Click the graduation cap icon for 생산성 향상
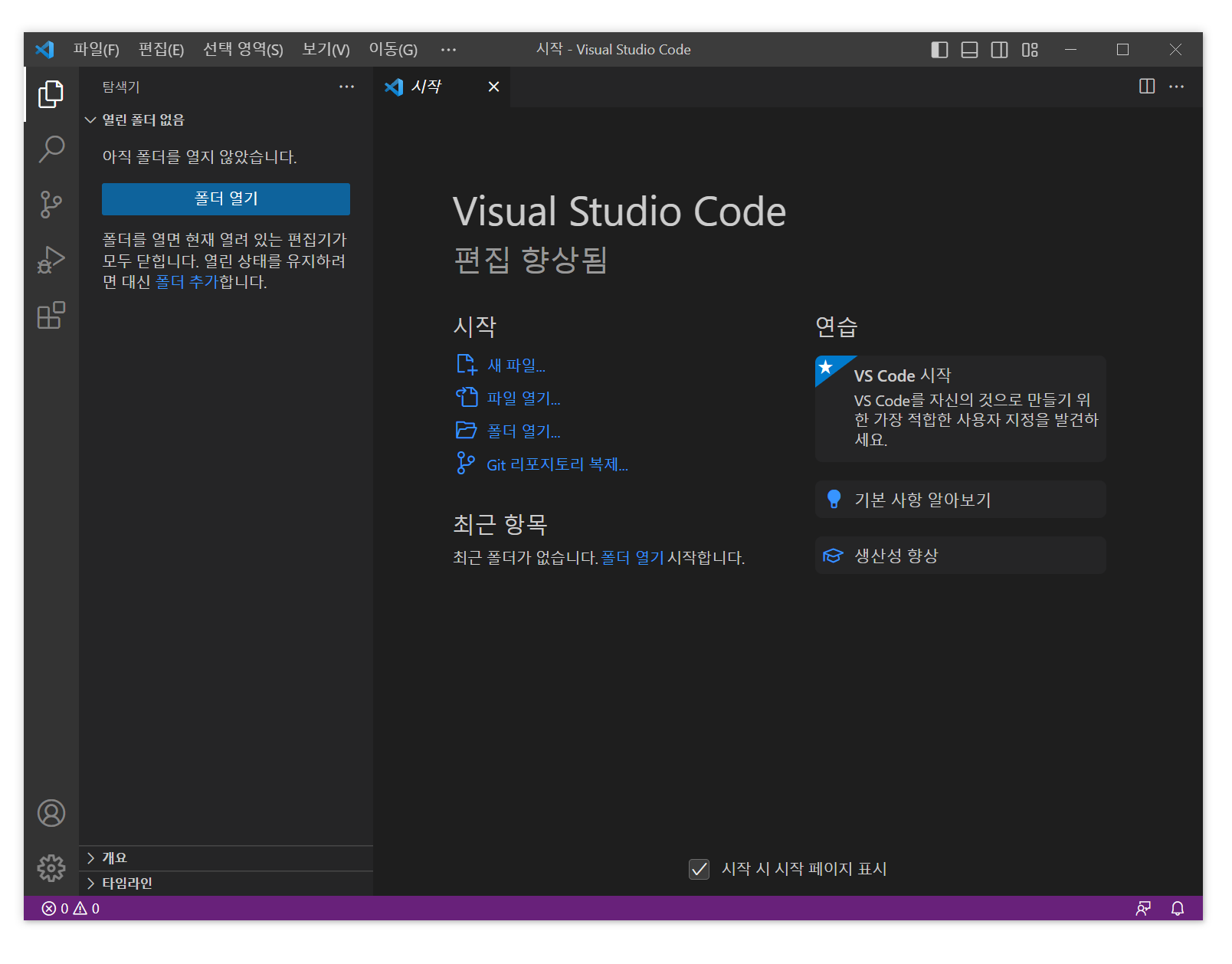1232x964 pixels. [x=833, y=555]
